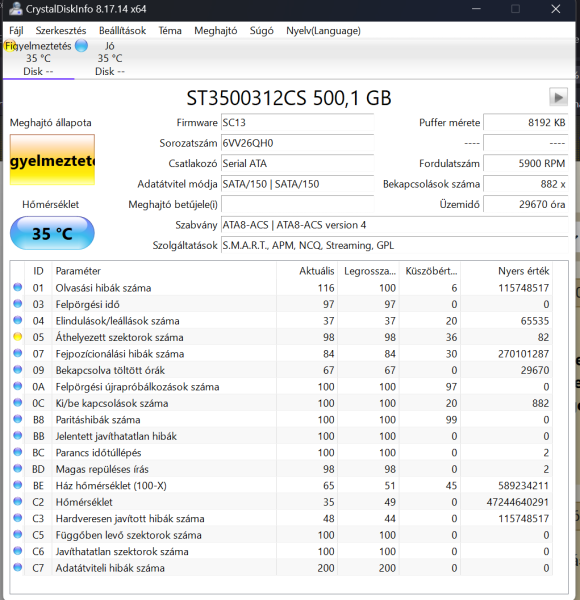580x600 pixels.
Task: Click the Paraméter column header
Action: coord(165,271)
